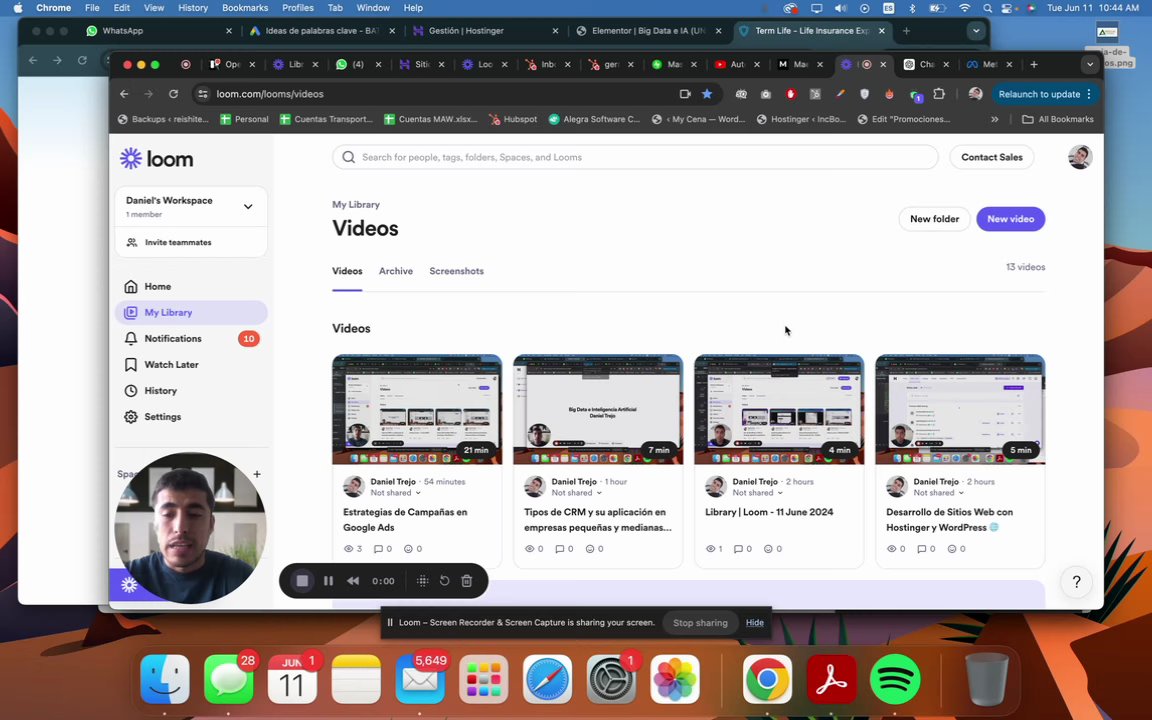
Task: Add a new Space with the plus icon
Action: point(257,474)
